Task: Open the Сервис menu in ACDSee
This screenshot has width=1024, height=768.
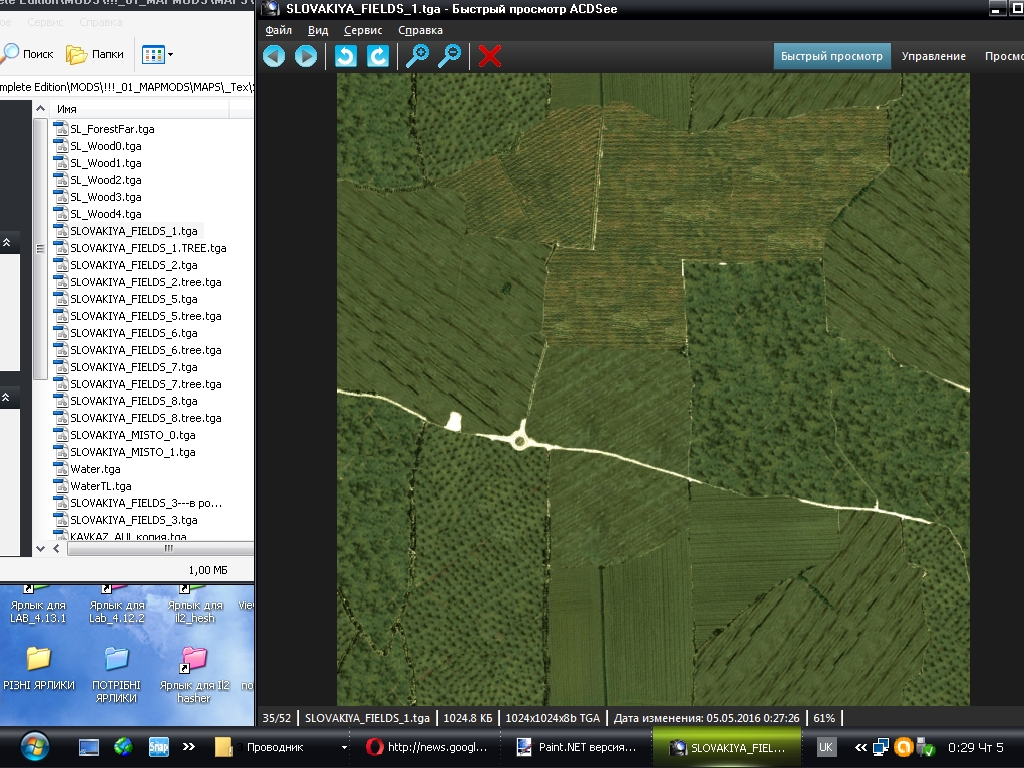Action: (x=363, y=30)
